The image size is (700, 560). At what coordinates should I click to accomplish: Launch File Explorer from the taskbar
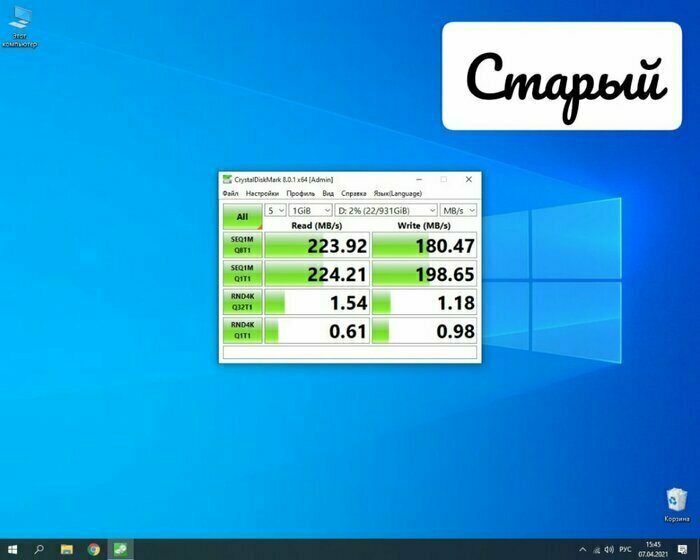pyautogui.click(x=67, y=549)
